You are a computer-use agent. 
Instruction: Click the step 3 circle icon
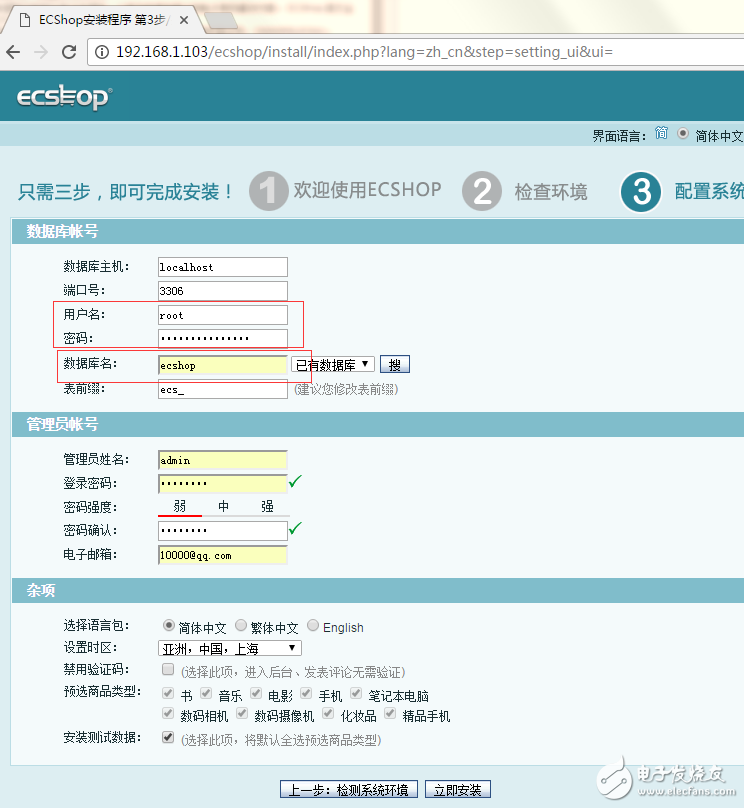[641, 191]
